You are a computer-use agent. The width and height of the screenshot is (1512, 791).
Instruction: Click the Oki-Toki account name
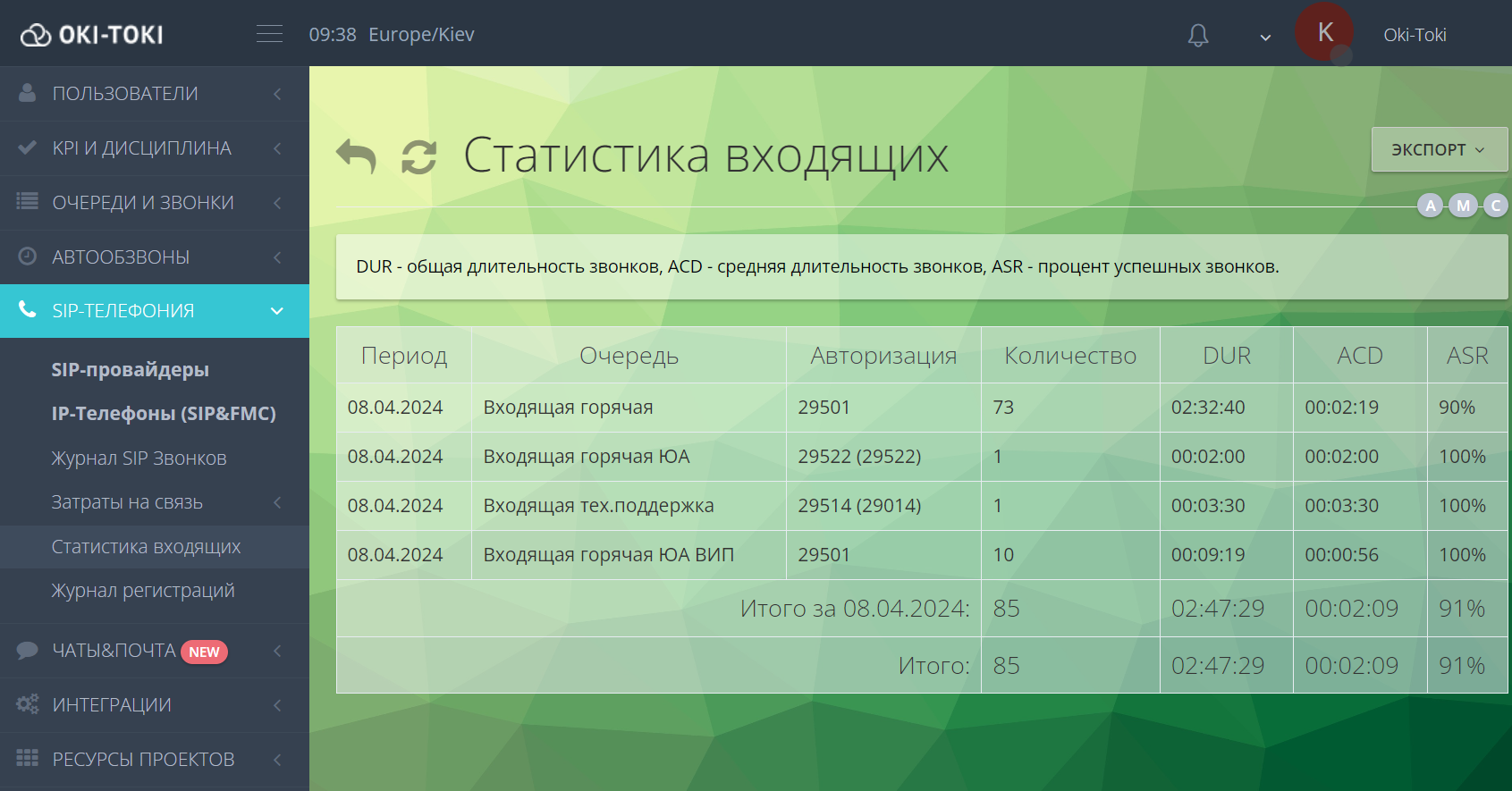1415,35
